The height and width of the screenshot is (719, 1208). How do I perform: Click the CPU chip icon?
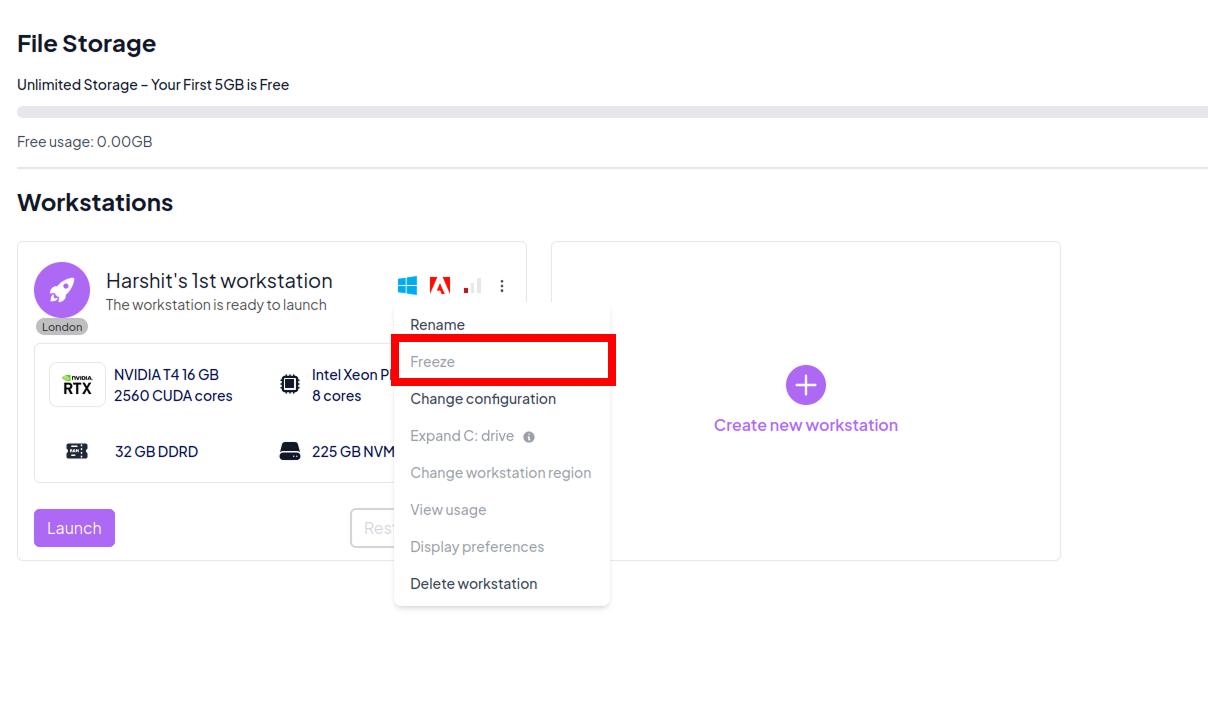[x=289, y=384]
